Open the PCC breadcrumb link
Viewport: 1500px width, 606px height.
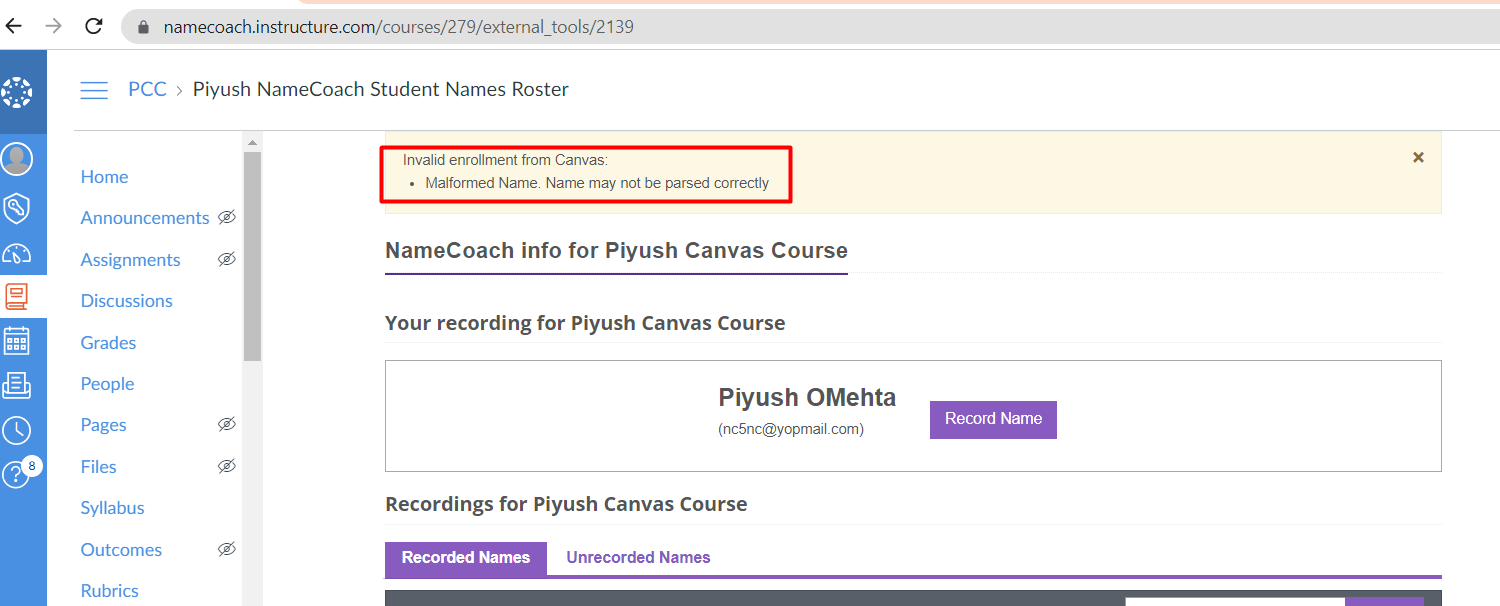[x=147, y=89]
